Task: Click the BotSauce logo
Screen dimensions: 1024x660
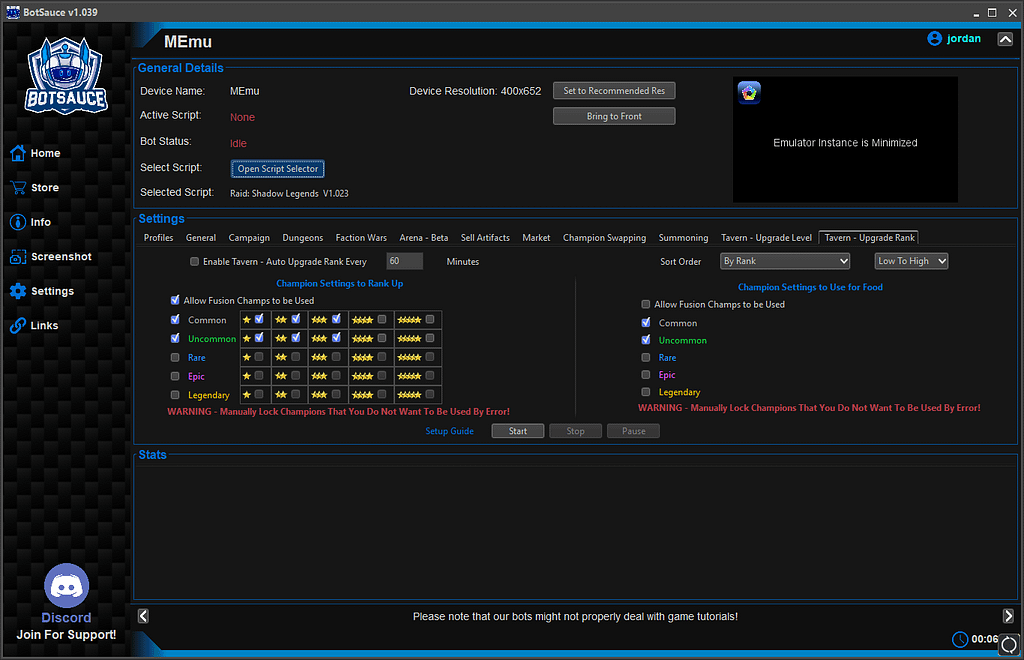Action: coord(66,74)
